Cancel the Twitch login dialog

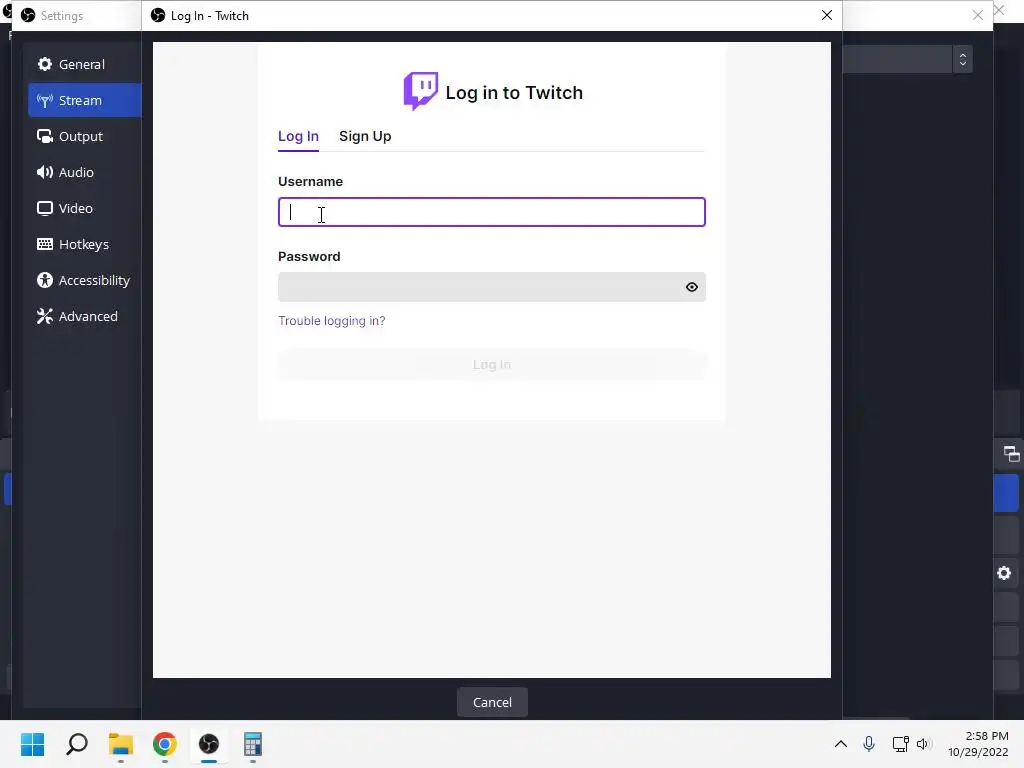pos(492,702)
